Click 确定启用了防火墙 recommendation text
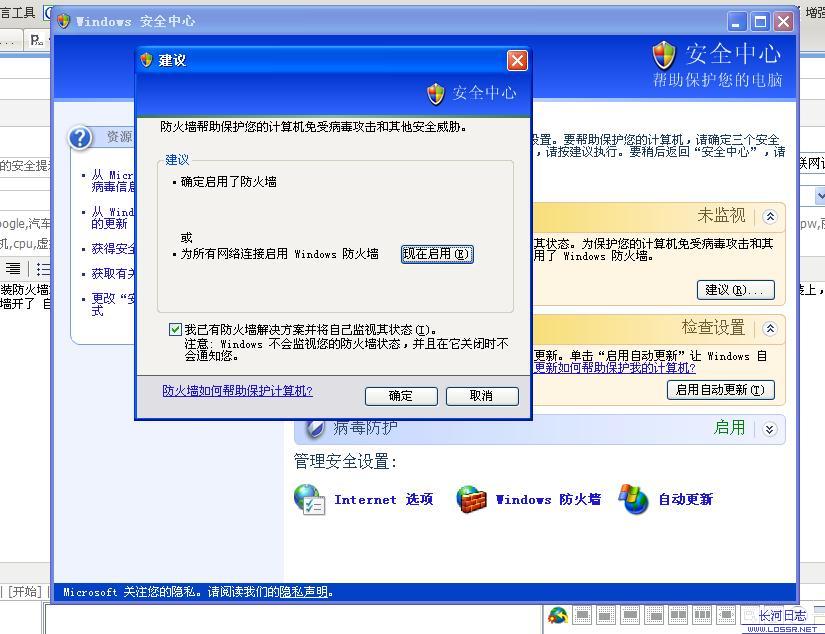The width and height of the screenshot is (825, 634). [228, 182]
